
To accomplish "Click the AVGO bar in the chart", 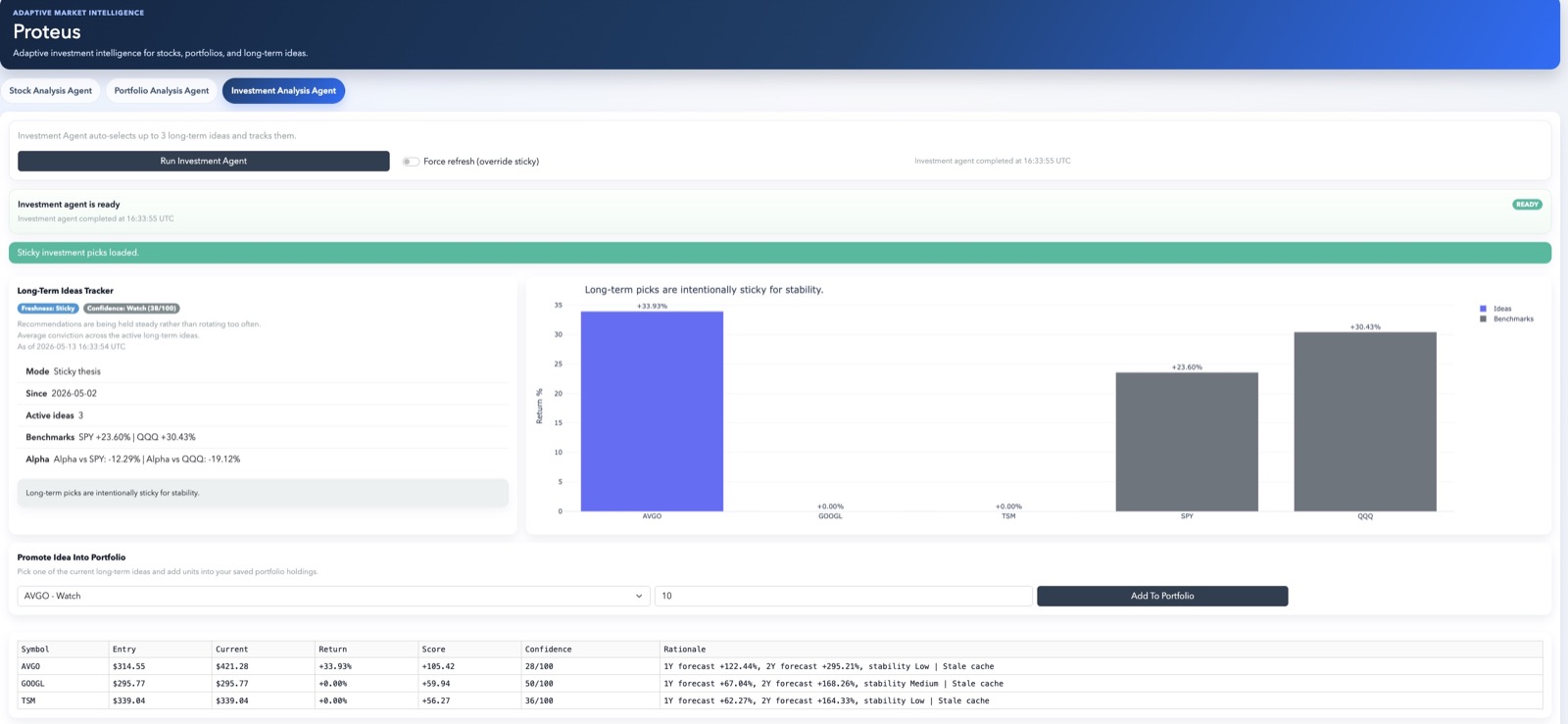I will tap(652, 411).
